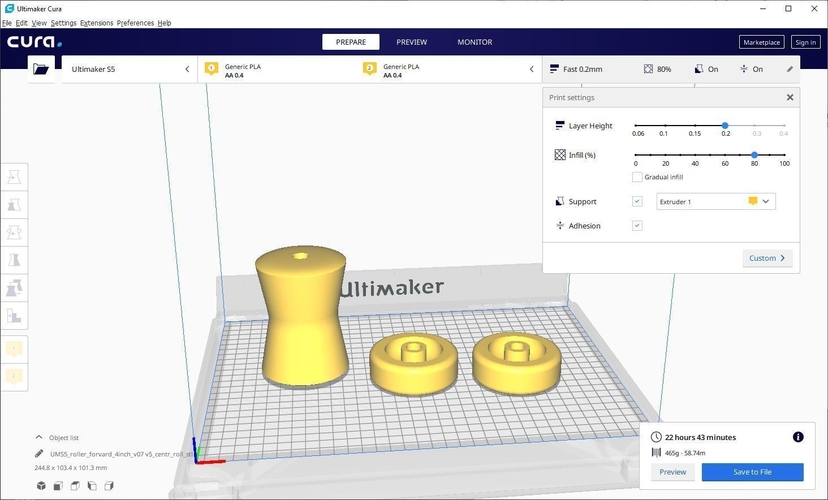Select the Mirror tool in left toolbar
Viewport: 828px width, 500px height.
click(14, 260)
